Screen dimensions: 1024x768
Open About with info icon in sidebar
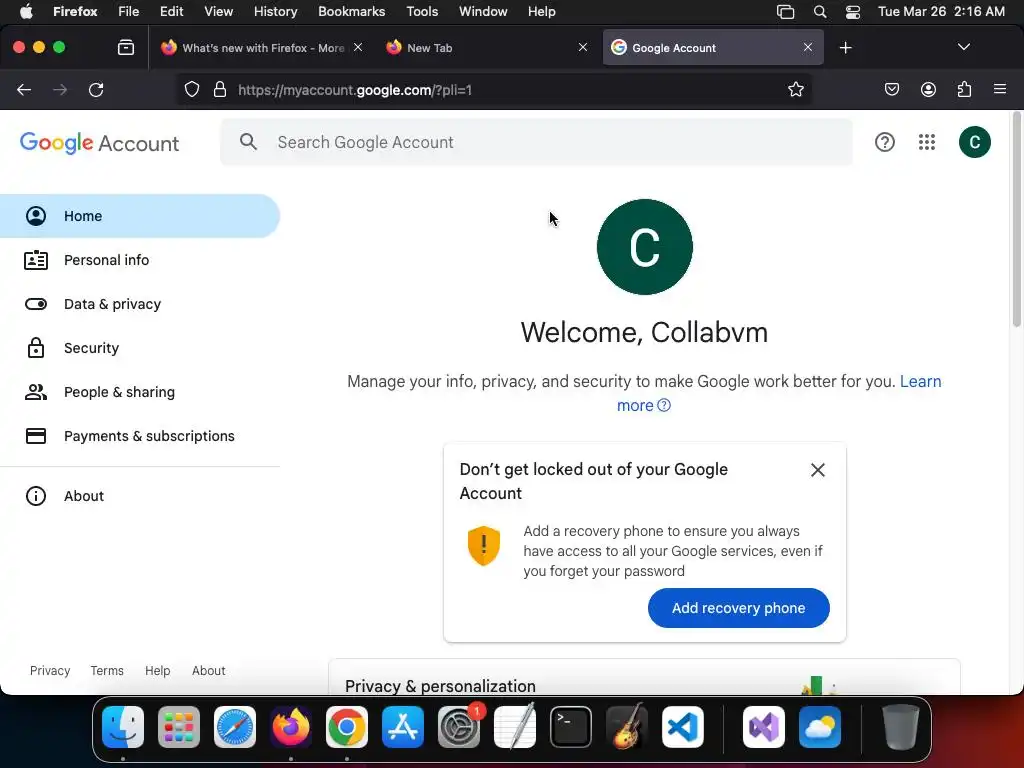click(x=140, y=496)
